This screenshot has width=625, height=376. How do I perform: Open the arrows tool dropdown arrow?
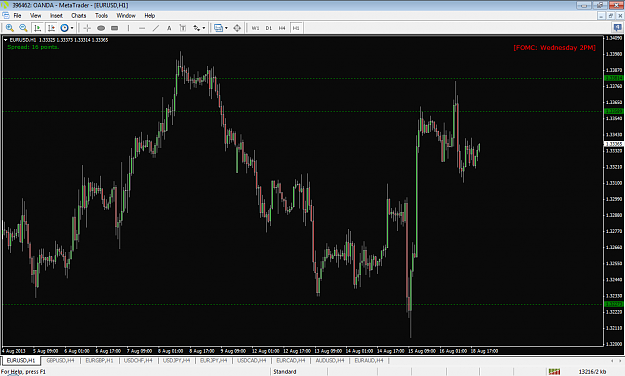point(204,28)
